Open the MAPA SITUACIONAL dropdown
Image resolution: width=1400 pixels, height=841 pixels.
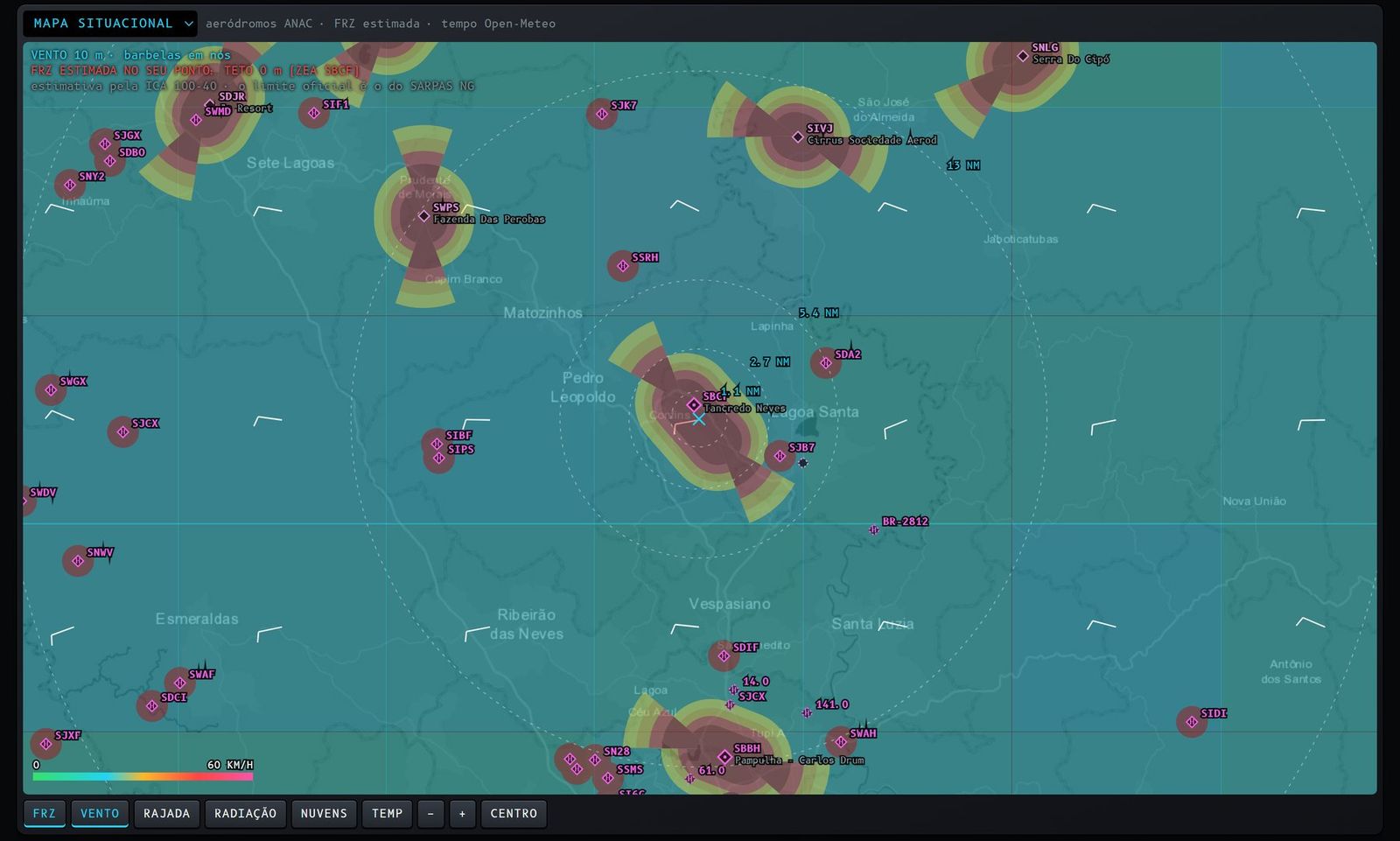pos(110,24)
